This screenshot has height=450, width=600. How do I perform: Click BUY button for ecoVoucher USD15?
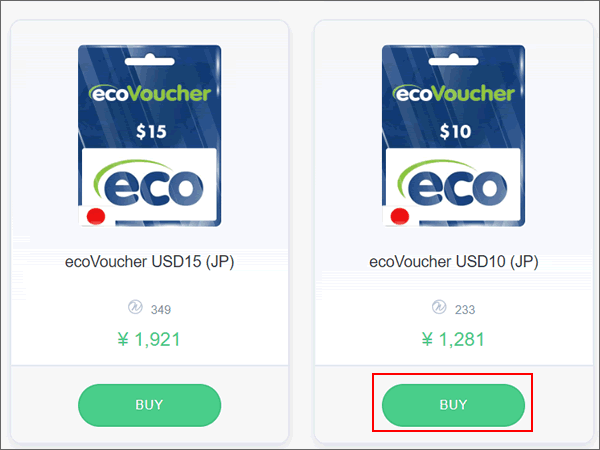point(149,405)
